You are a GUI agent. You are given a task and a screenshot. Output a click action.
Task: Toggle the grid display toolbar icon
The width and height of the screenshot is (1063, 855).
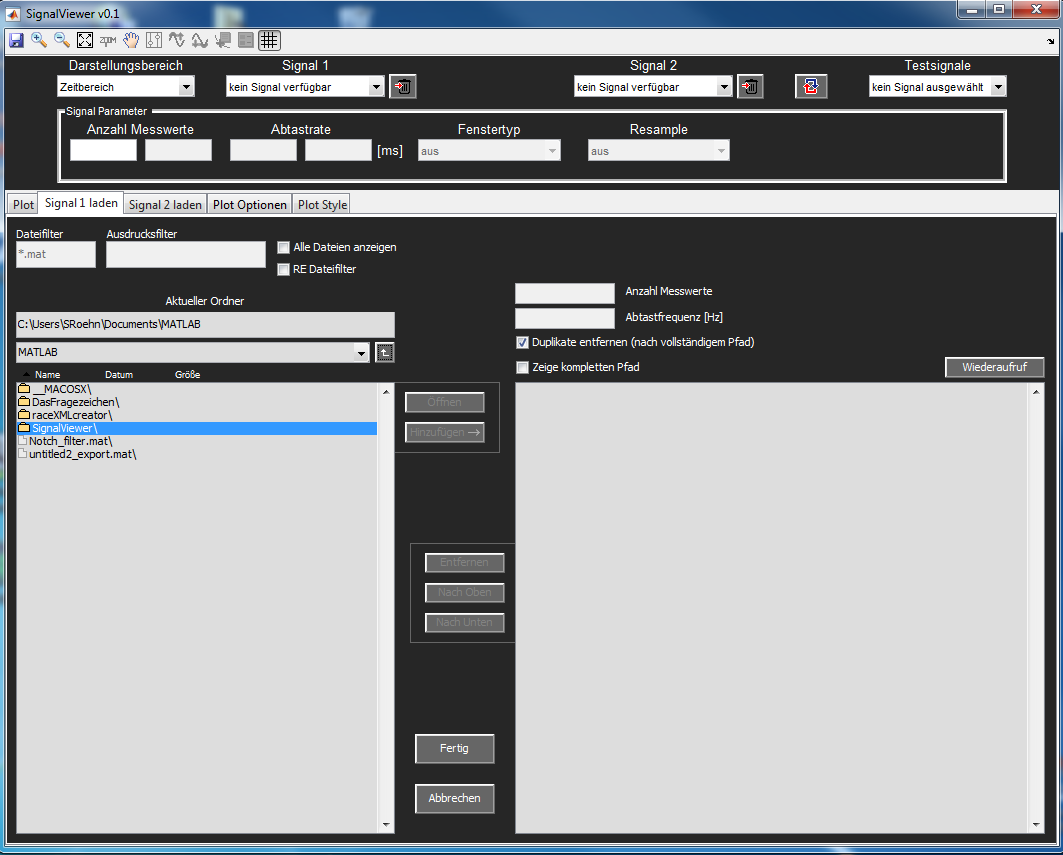pyautogui.click(x=269, y=40)
